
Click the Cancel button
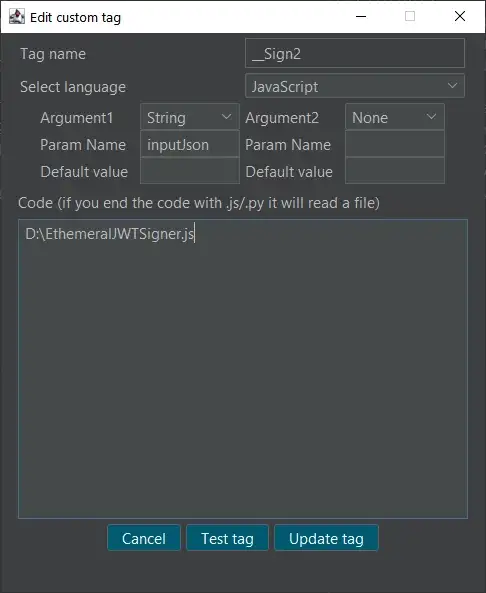click(x=144, y=538)
